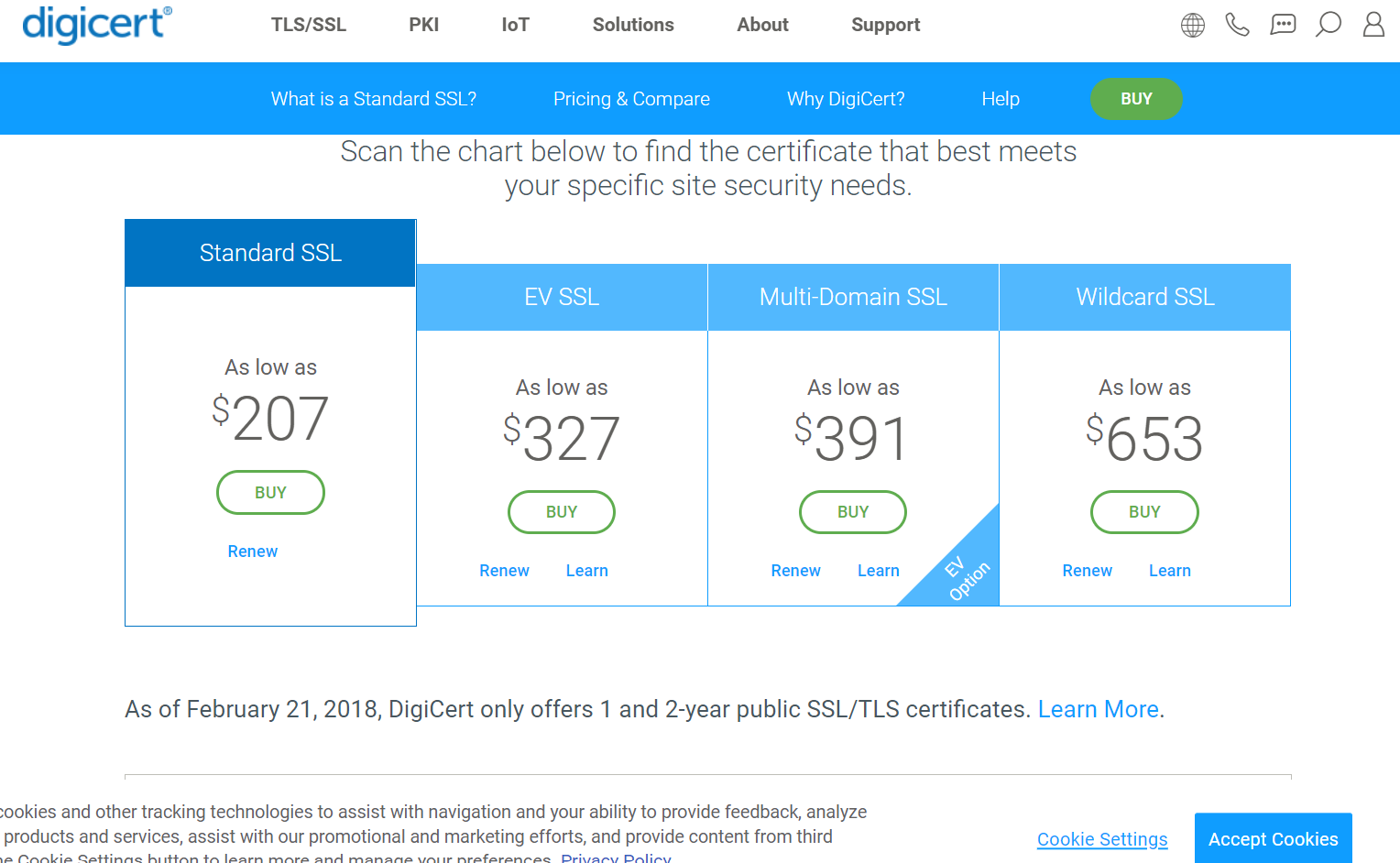Open the TLS/SSL menu
The height and width of the screenshot is (863, 1400).
click(309, 25)
